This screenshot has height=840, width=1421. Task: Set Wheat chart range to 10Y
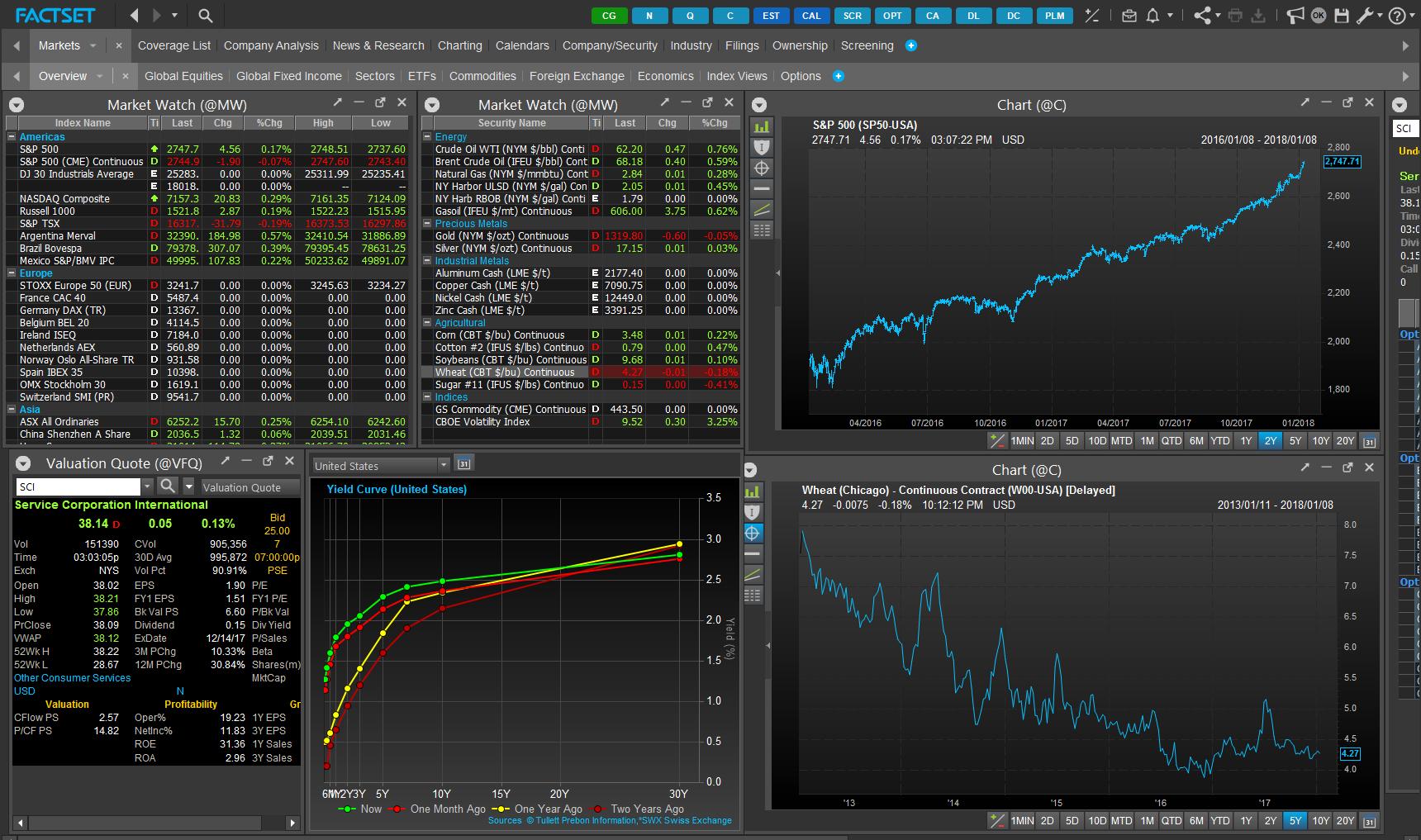click(x=1320, y=820)
